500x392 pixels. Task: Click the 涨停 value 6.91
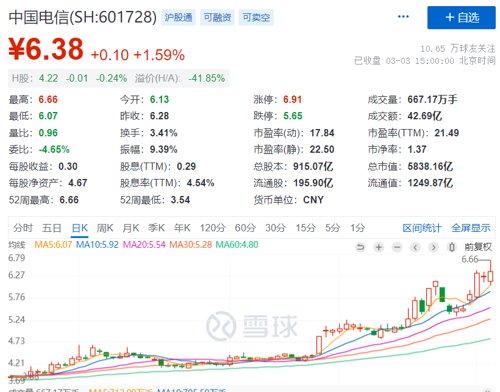[x=292, y=99]
